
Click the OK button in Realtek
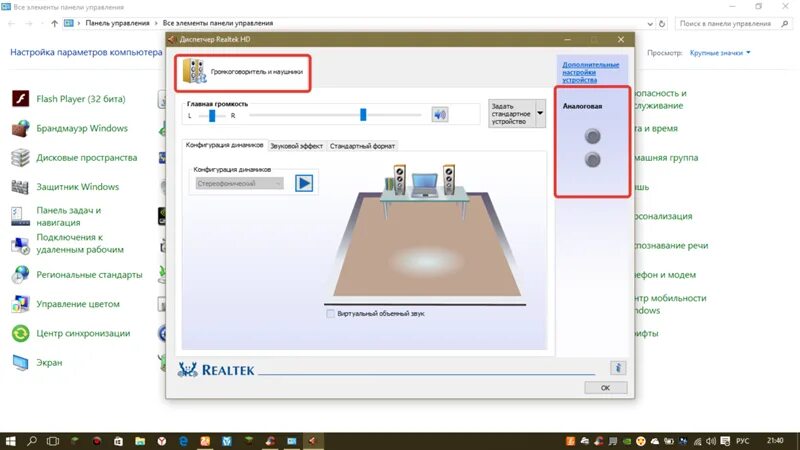click(x=606, y=388)
